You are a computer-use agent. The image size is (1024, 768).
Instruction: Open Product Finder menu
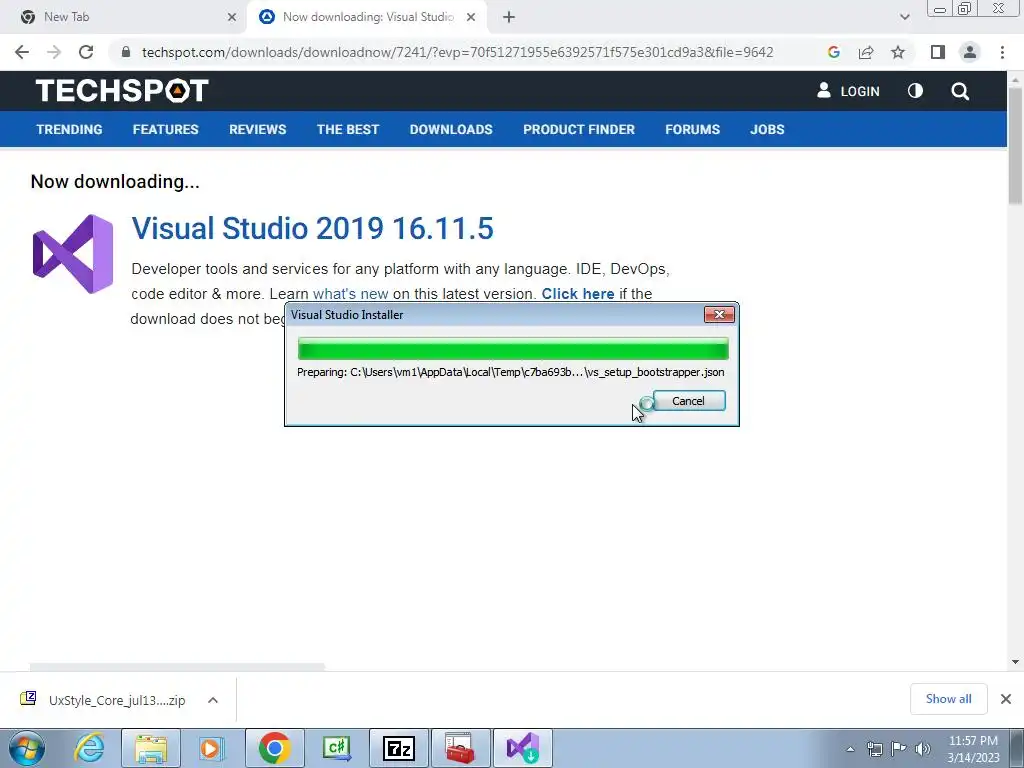579,129
